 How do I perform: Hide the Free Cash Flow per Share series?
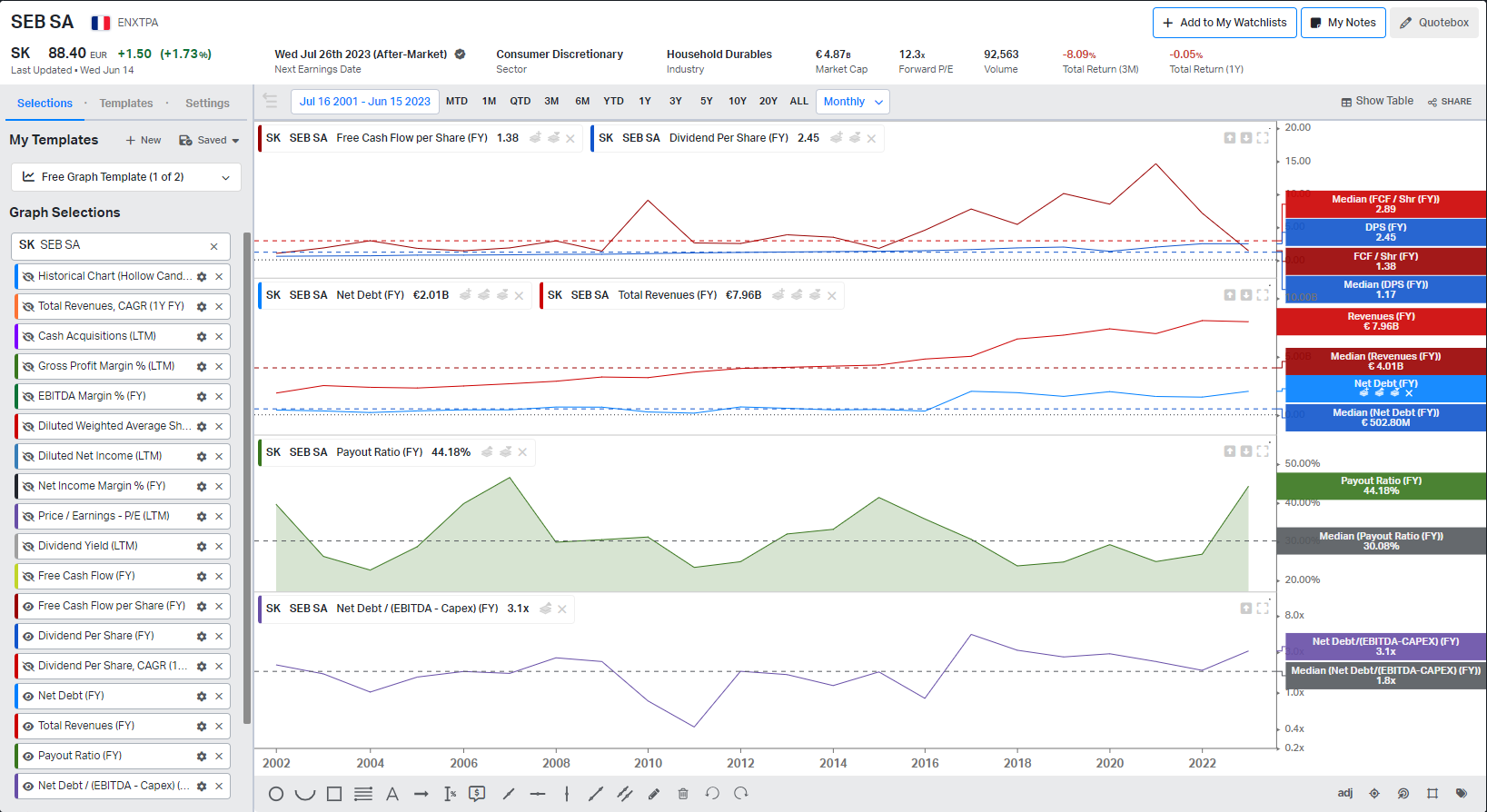click(28, 607)
